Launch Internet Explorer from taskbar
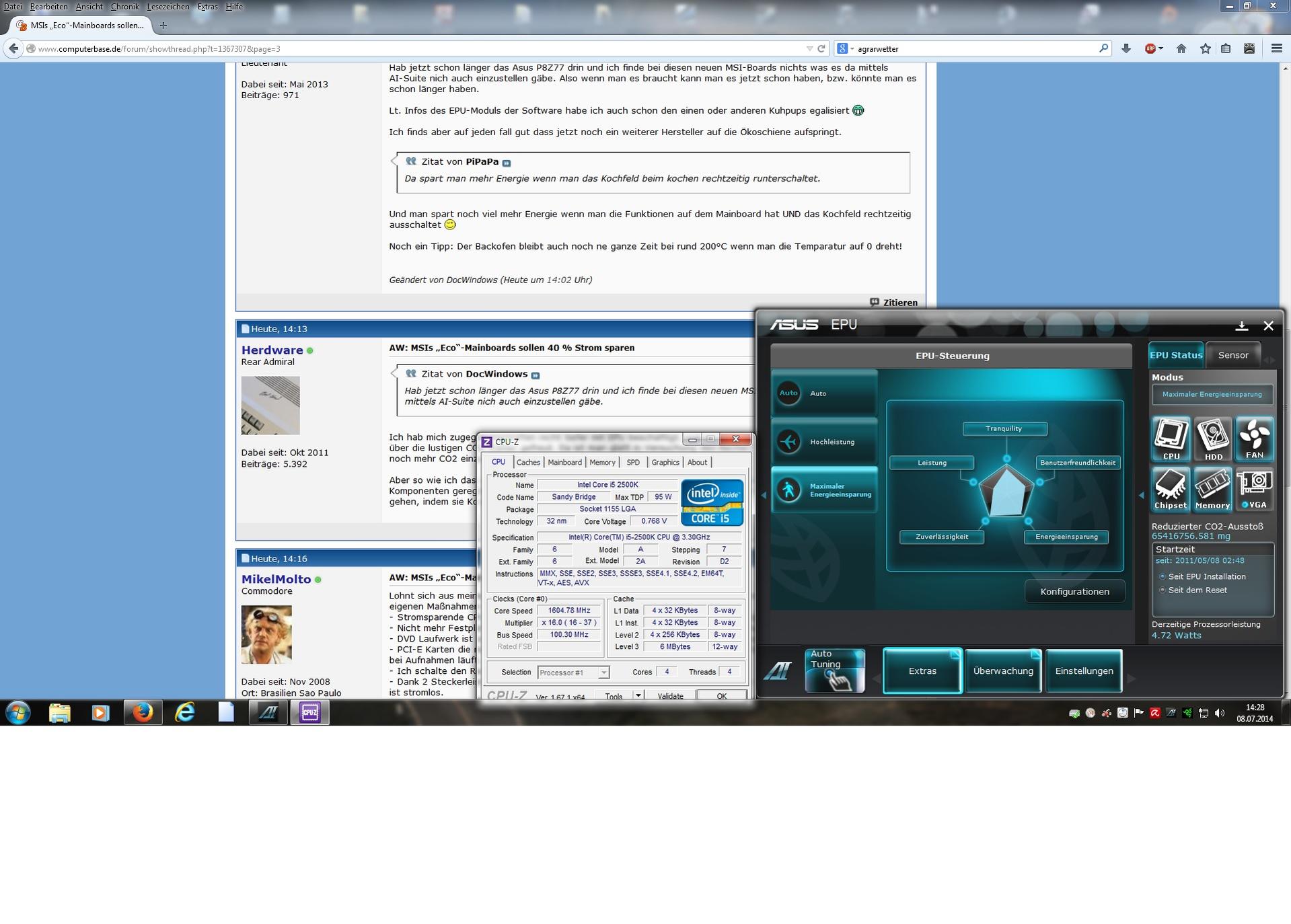 coord(184,712)
